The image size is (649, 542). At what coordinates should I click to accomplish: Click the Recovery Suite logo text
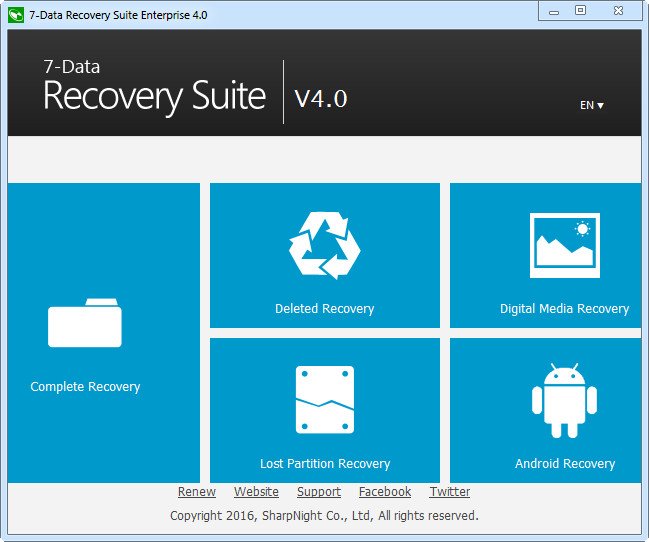[154, 96]
